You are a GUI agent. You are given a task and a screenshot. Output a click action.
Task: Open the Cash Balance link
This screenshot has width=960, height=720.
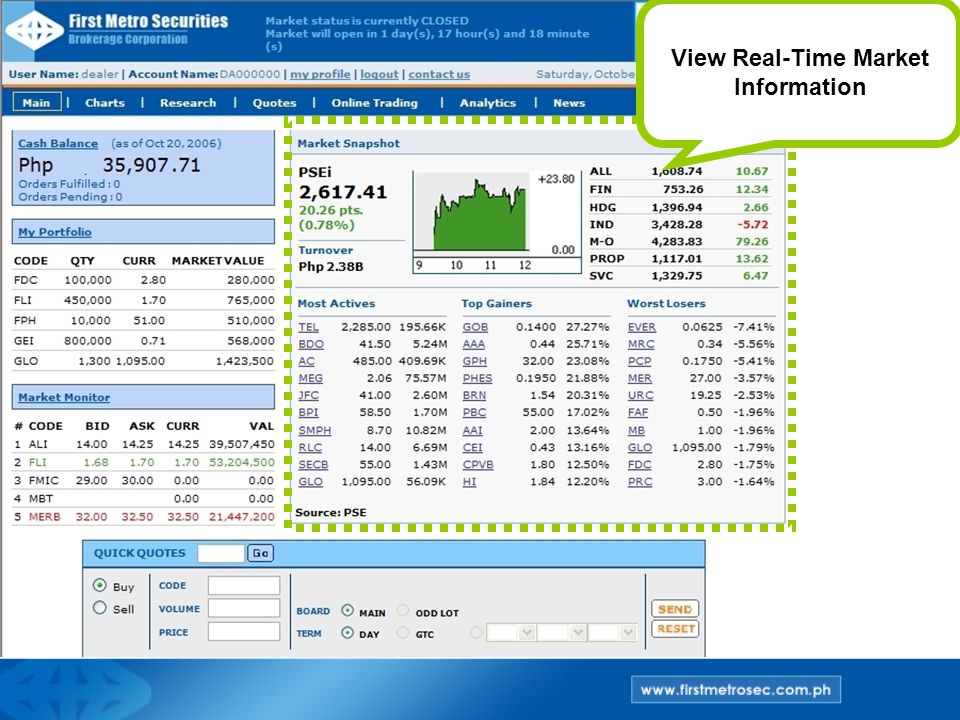point(58,143)
